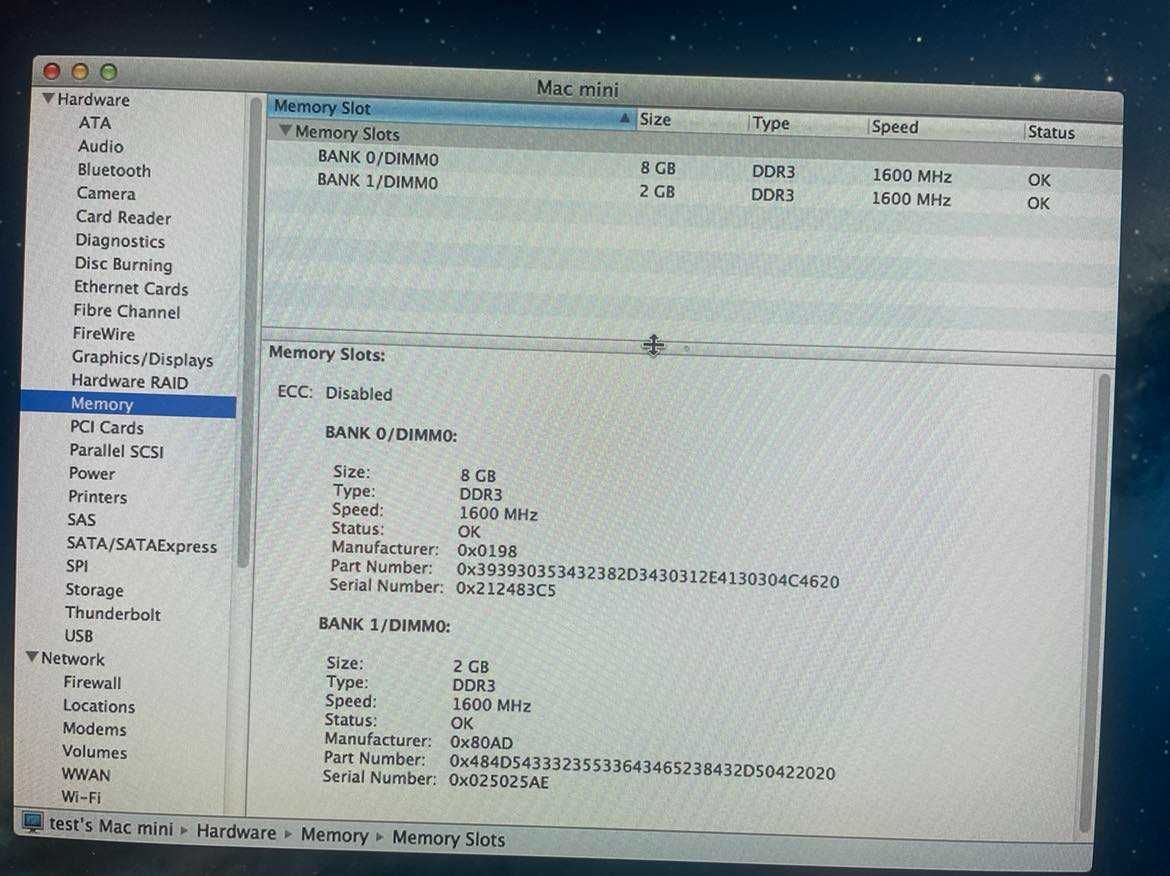Select ATA in the sidebar
This screenshot has width=1170, height=876.
click(x=95, y=122)
